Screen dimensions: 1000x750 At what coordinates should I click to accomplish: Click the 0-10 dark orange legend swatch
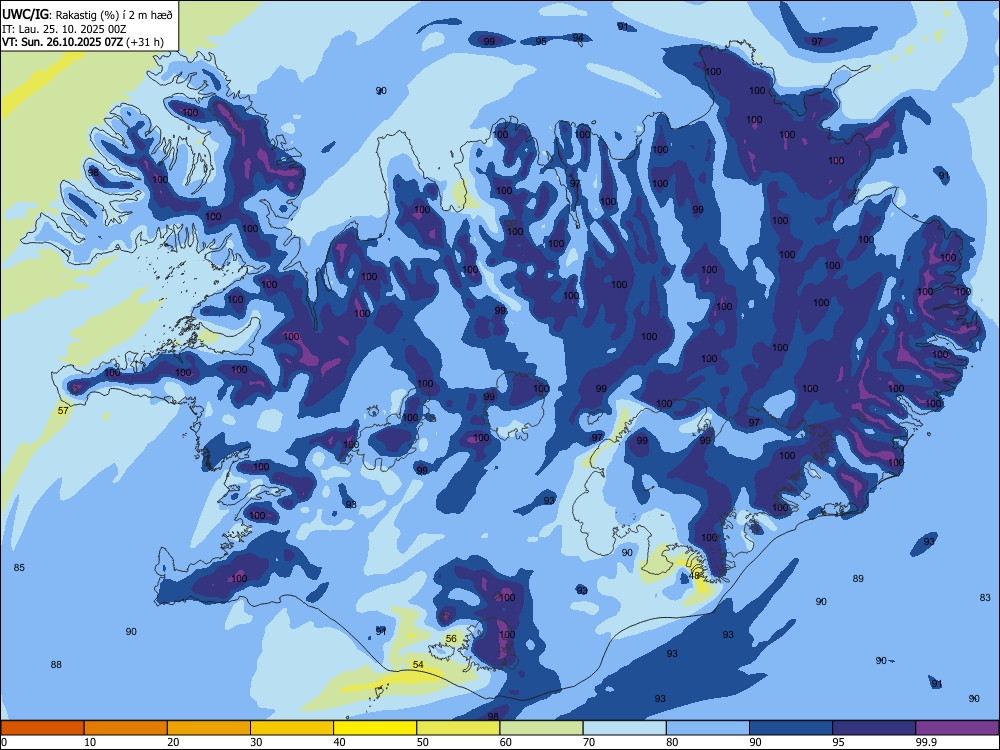(x=42, y=728)
